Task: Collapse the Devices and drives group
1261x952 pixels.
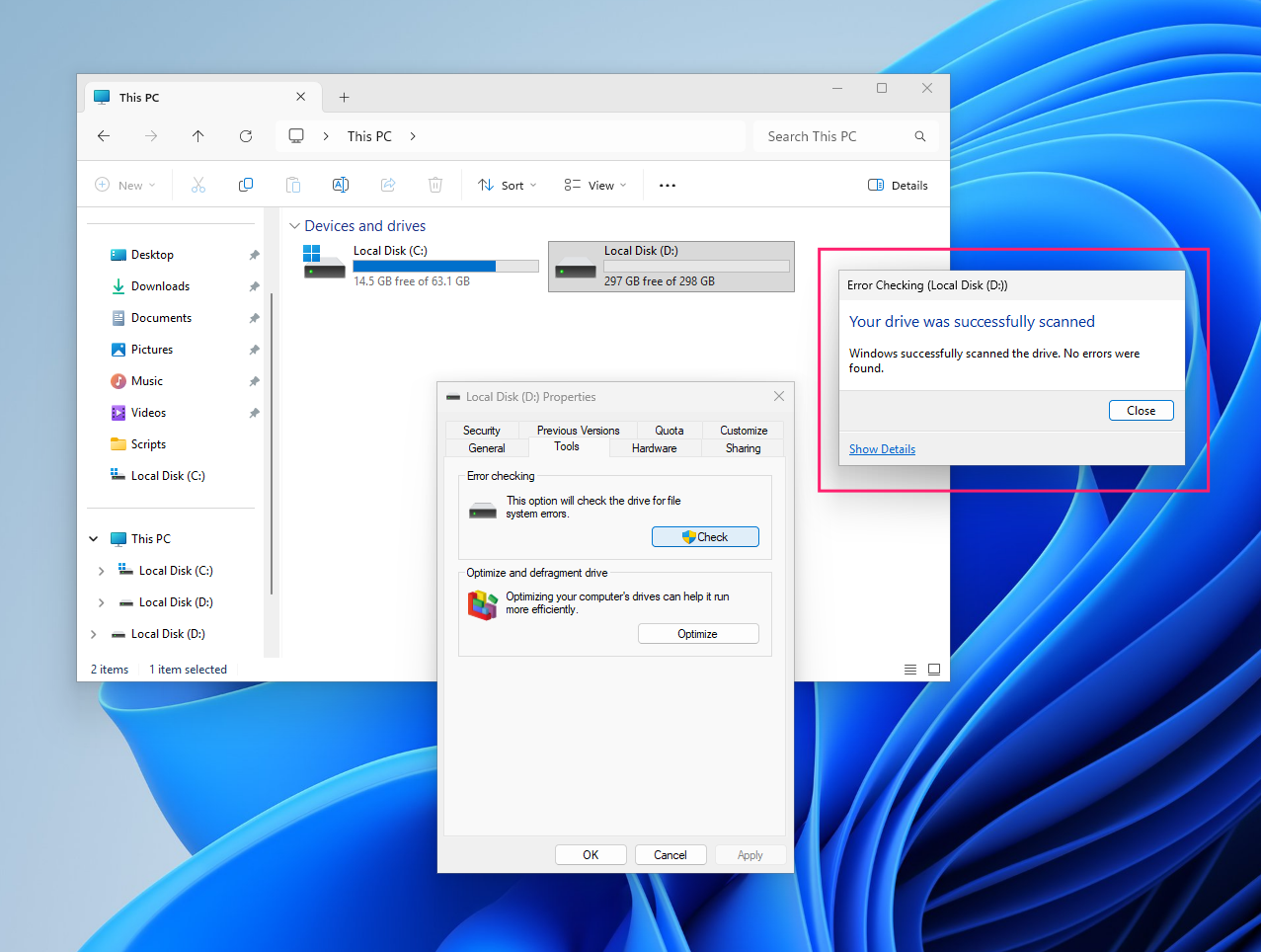Action: [294, 226]
